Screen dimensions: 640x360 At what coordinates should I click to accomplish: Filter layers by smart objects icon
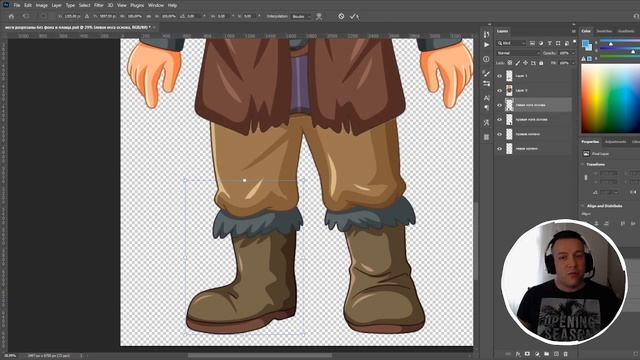(x=567, y=43)
